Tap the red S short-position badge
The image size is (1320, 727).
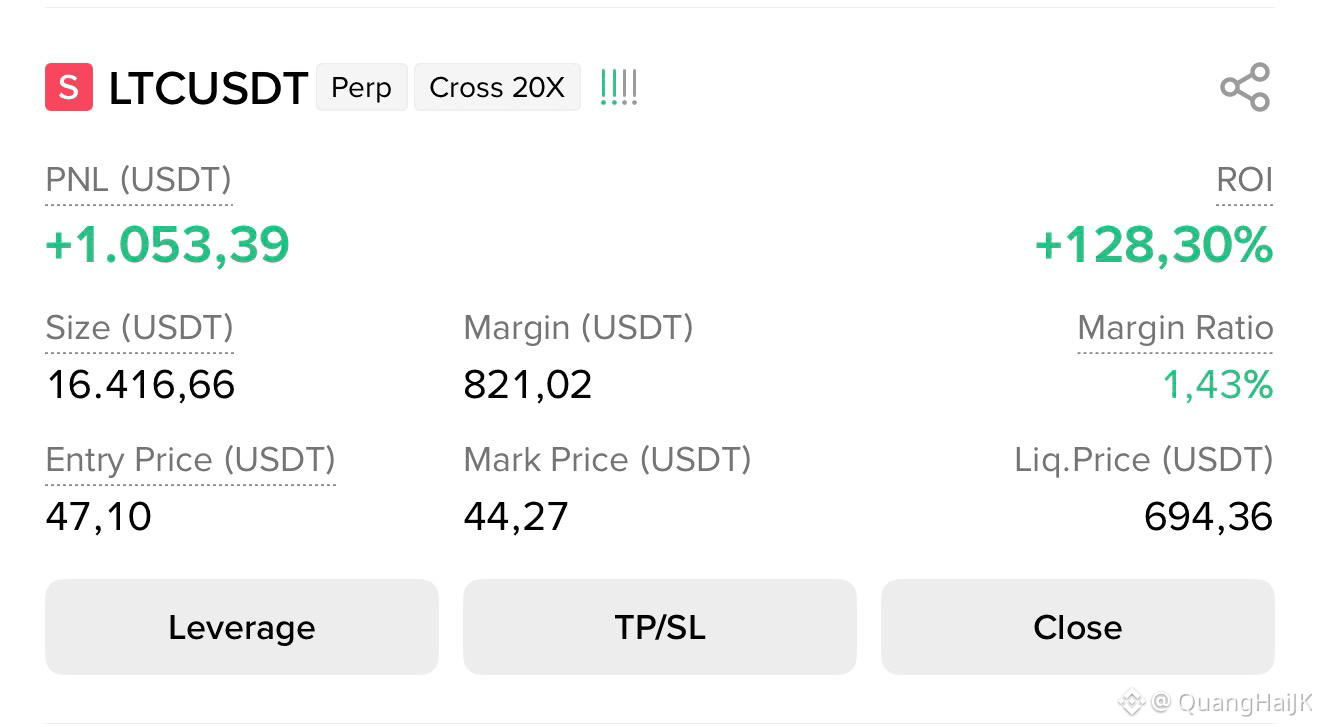[69, 87]
